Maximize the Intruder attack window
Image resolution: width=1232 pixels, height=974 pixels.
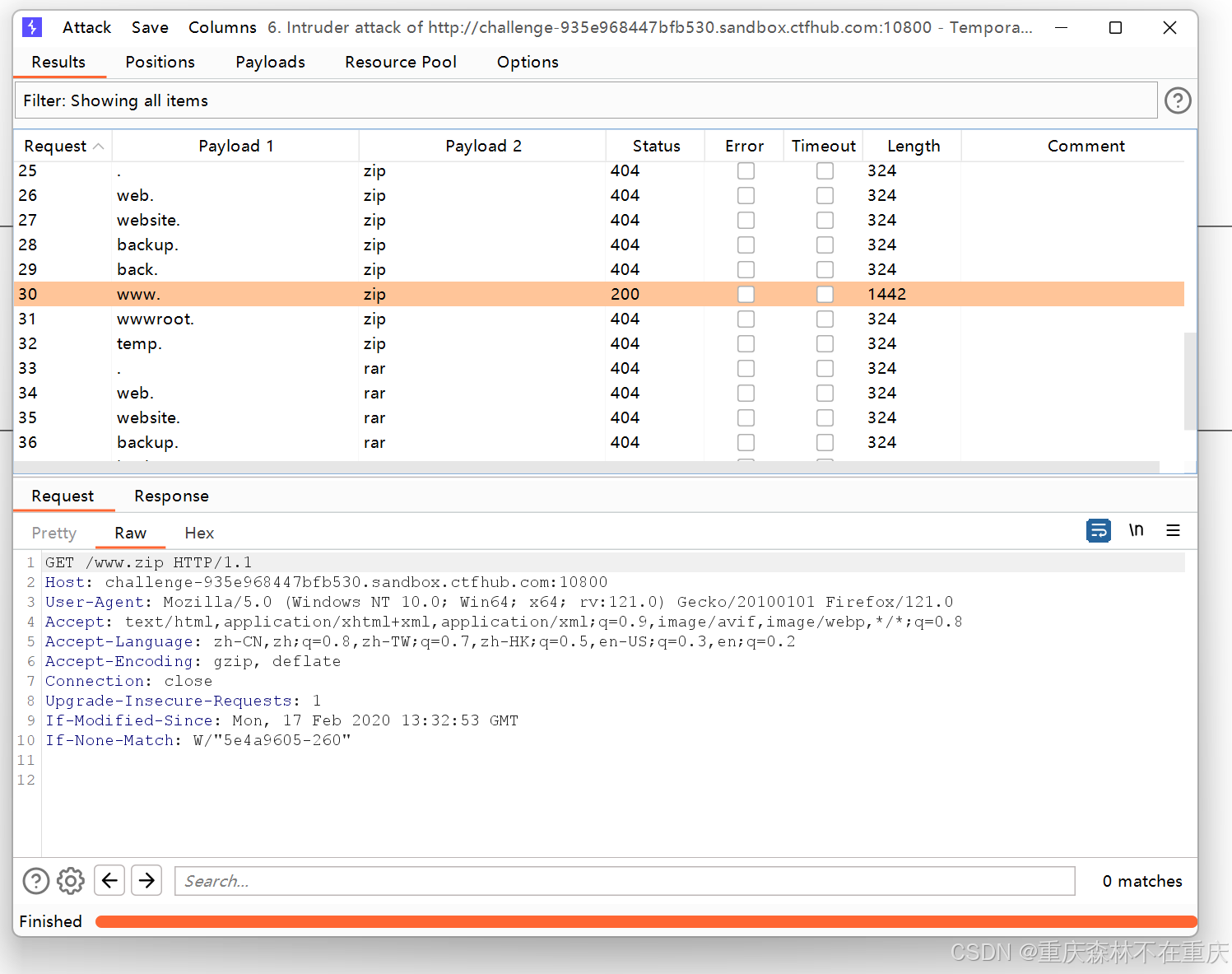1115,27
